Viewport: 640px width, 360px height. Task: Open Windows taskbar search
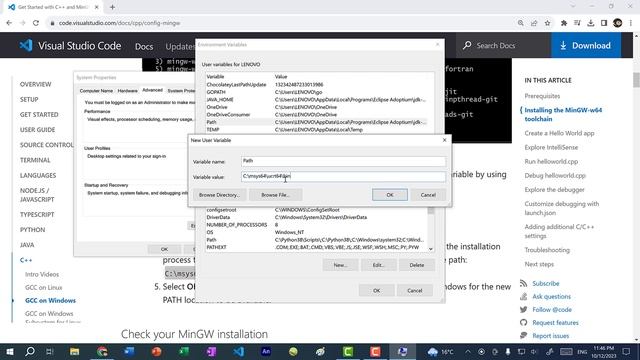(x=30, y=351)
